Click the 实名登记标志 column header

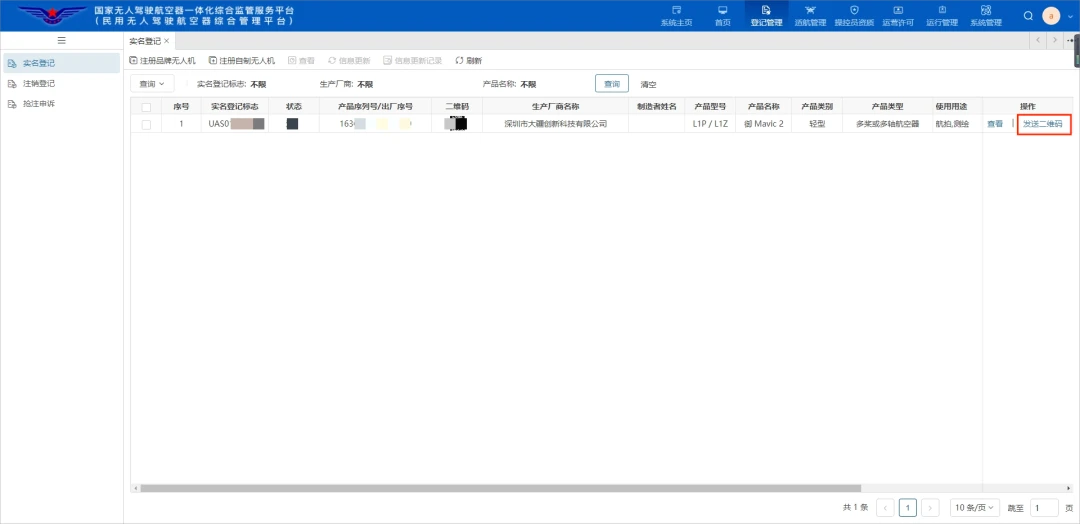(234, 107)
